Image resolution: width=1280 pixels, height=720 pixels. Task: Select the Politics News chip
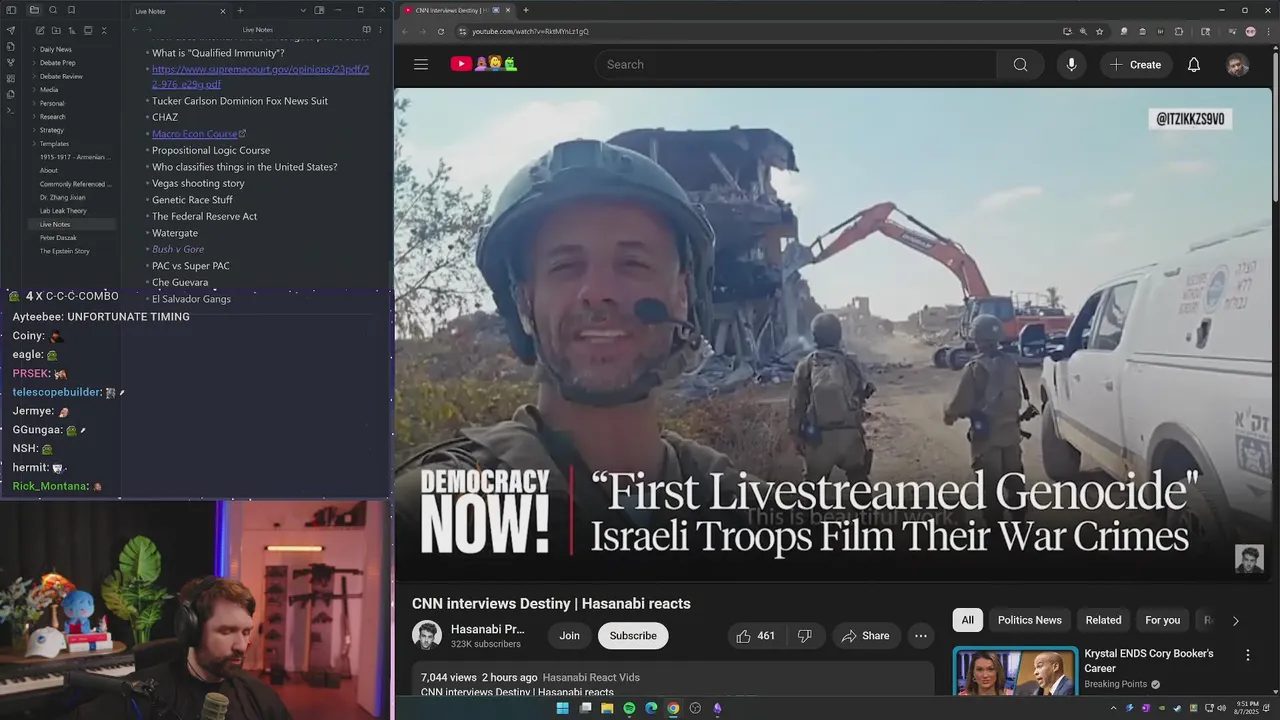point(1029,620)
